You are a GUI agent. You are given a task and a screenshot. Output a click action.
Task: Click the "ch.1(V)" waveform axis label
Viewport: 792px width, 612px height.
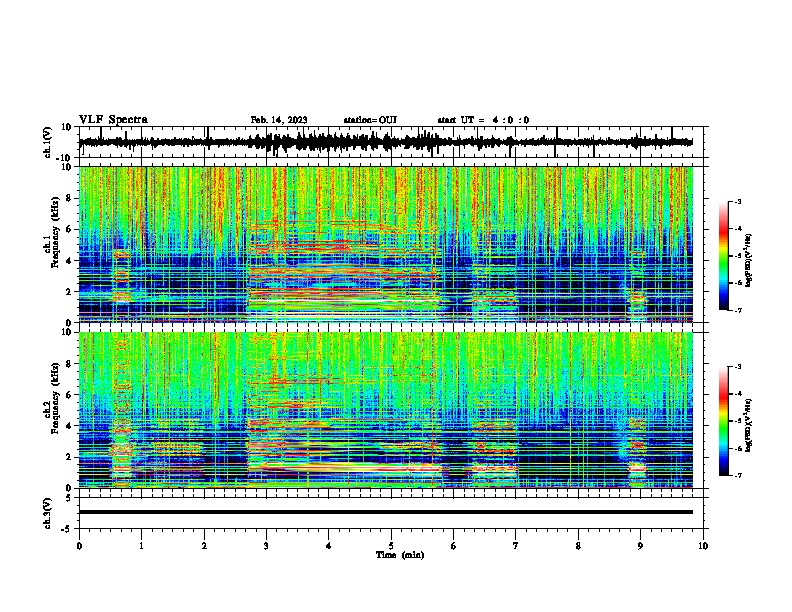(48, 142)
